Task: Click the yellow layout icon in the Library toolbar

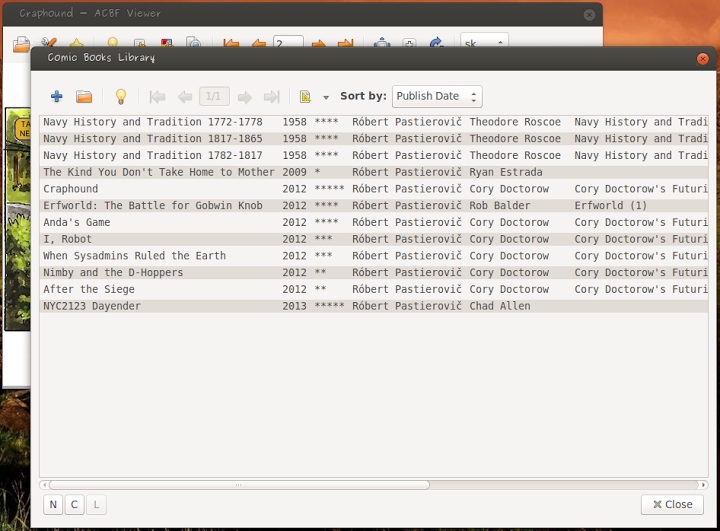Action: (x=305, y=96)
